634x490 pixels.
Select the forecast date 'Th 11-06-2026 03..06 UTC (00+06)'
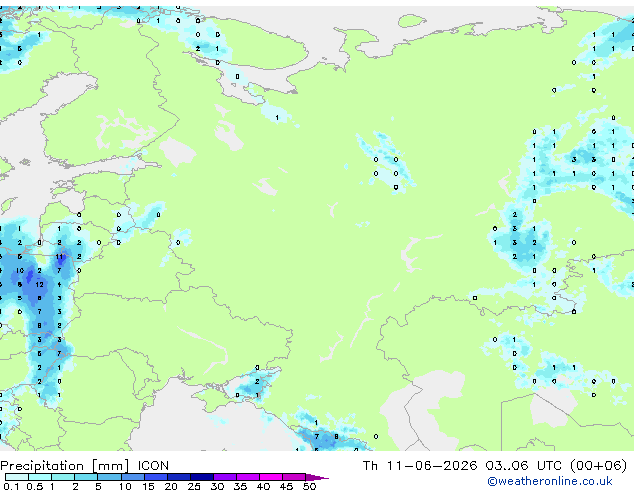[495, 466]
